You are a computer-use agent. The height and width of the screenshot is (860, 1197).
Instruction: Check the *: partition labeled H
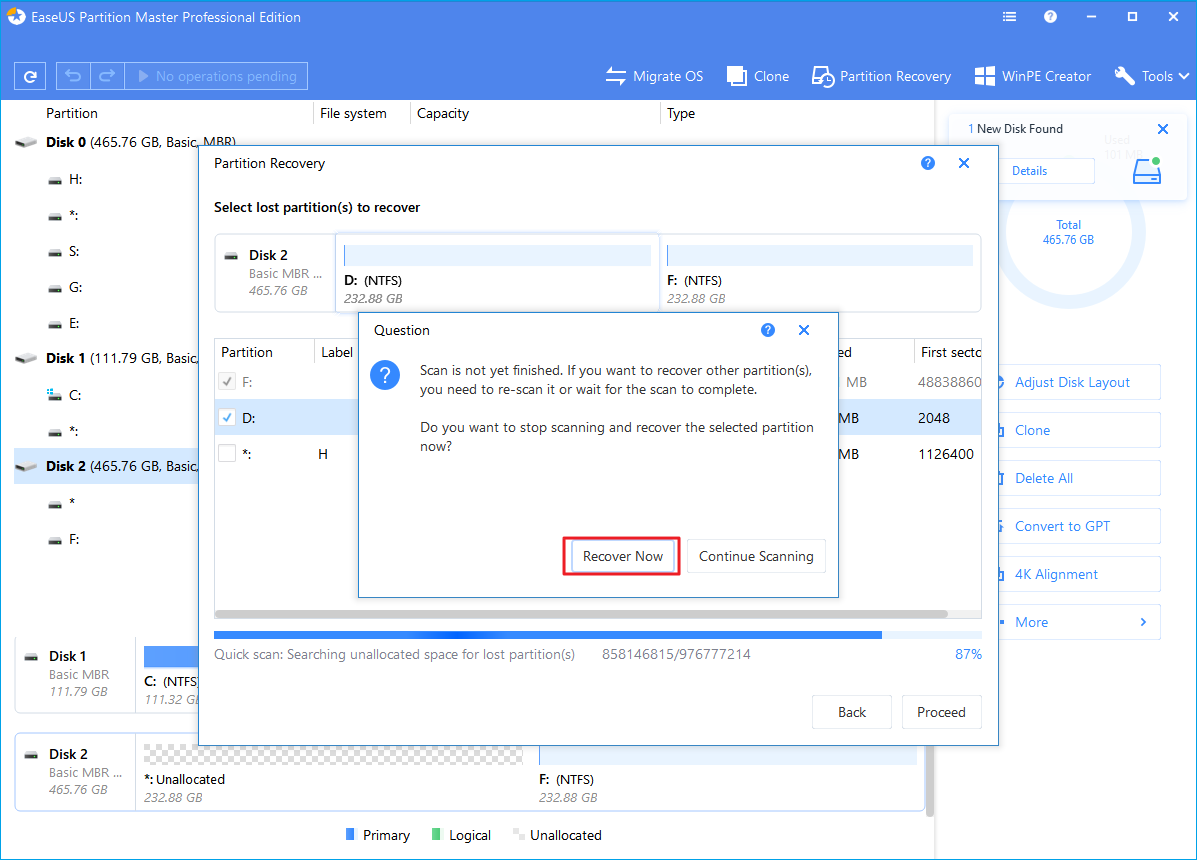(x=227, y=454)
